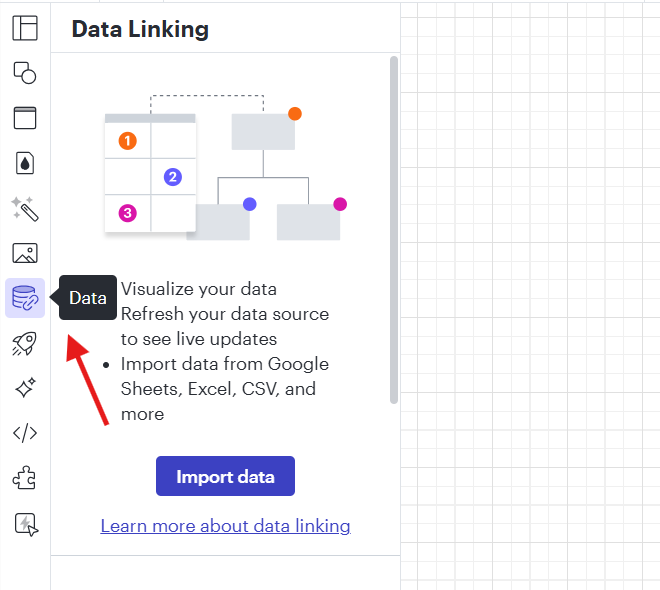The height and width of the screenshot is (590, 660).
Task: Click the Import data button
Action: 225,476
